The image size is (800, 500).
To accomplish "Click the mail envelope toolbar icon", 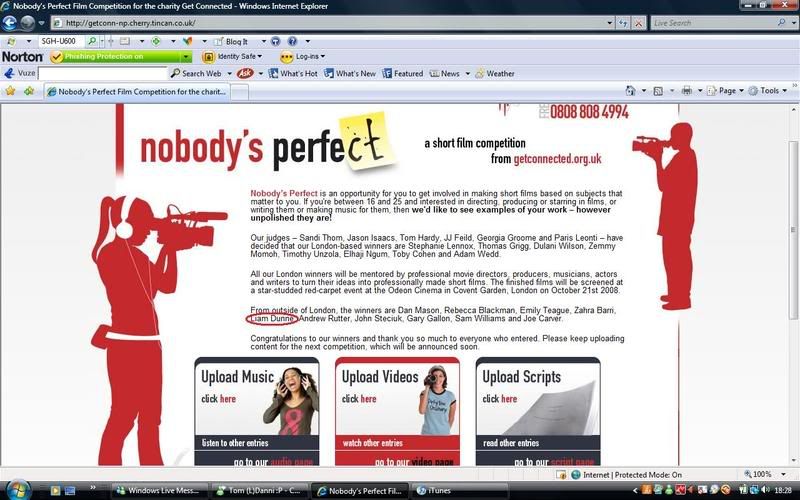I will pos(124,41).
